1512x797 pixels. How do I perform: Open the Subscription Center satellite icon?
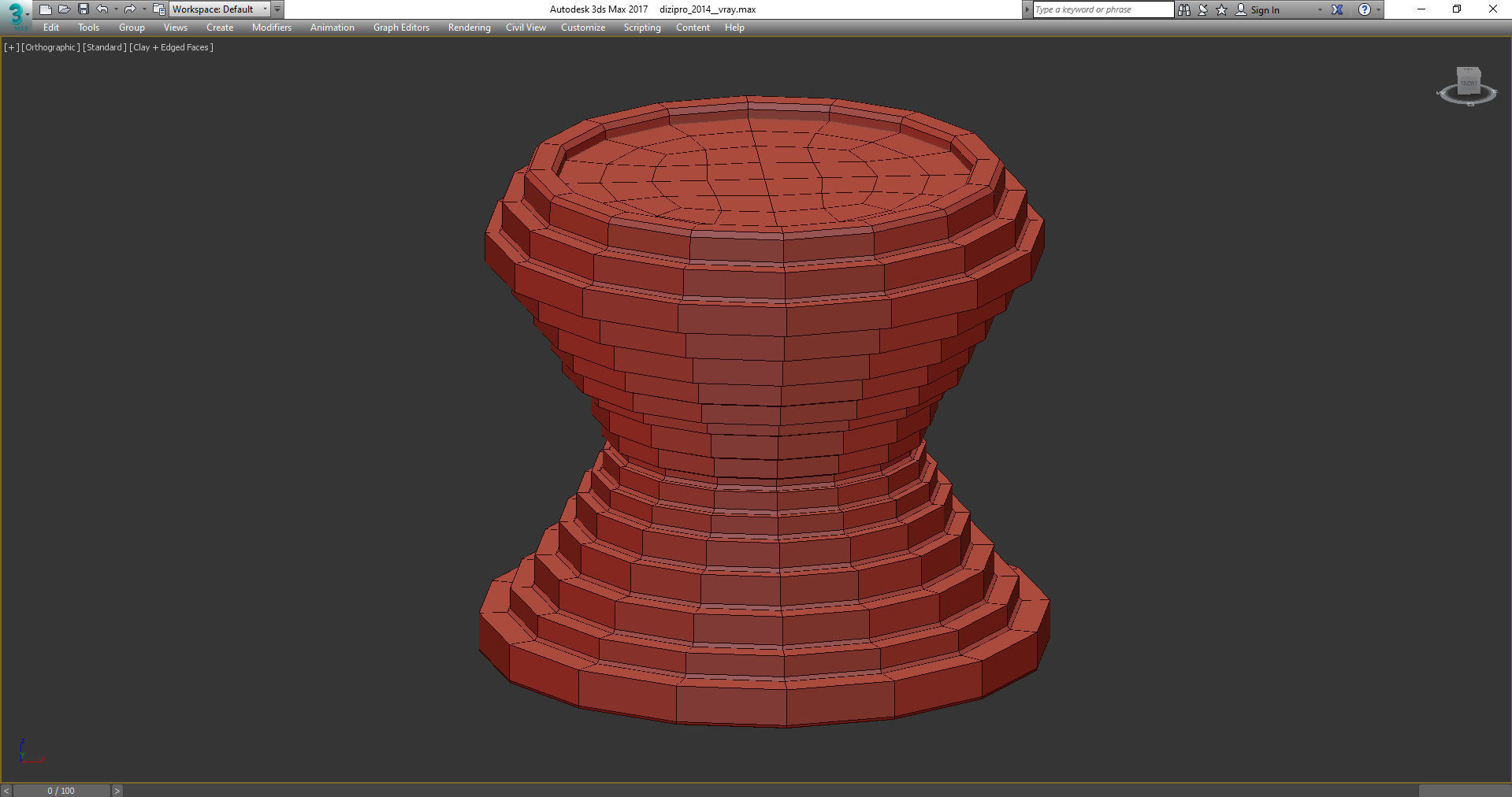pyautogui.click(x=1203, y=9)
